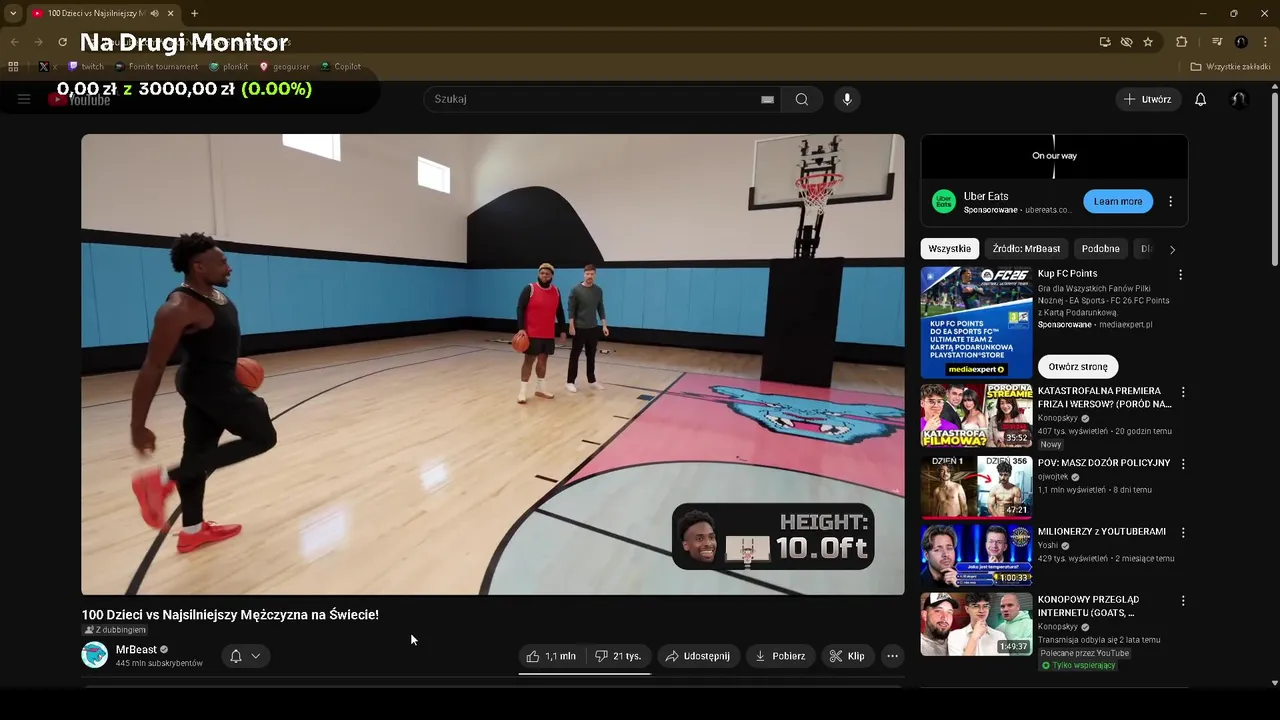The image size is (1280, 720).
Task: Open the on-screen keyboard in search box
Action: [x=767, y=99]
